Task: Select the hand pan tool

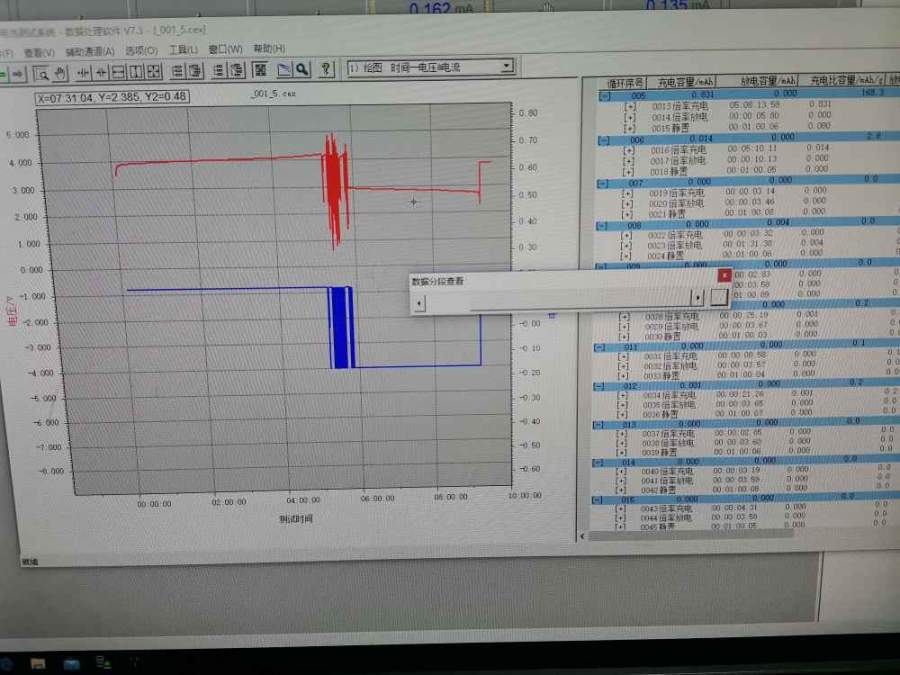Action: (x=60, y=72)
